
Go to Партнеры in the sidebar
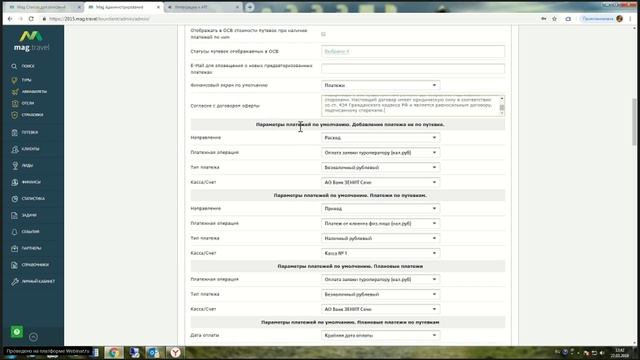(x=27, y=248)
